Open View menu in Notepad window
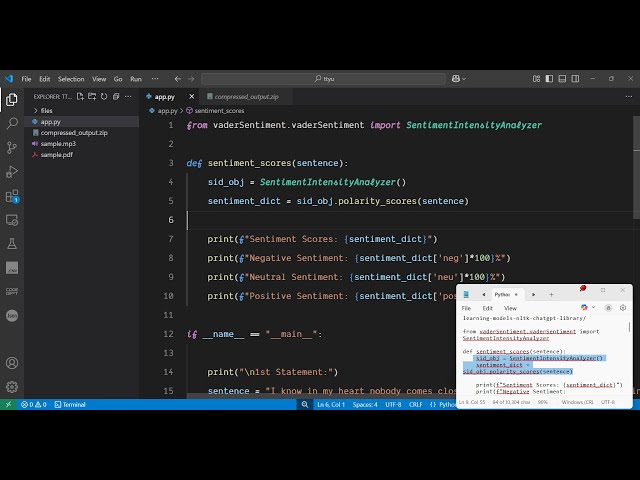This screenshot has height=480, width=640. pos(510,308)
